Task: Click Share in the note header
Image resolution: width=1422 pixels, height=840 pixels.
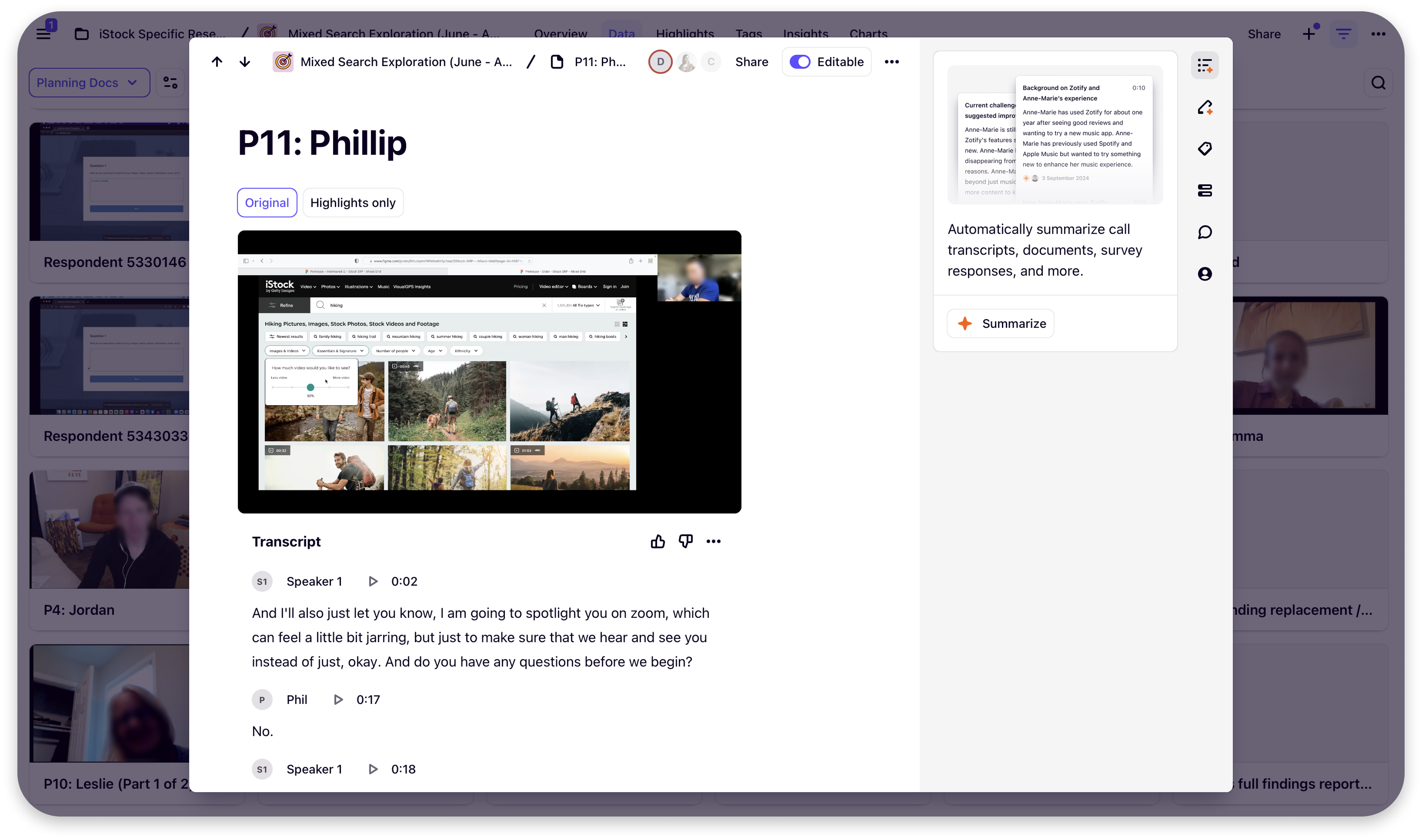Action: click(x=751, y=62)
